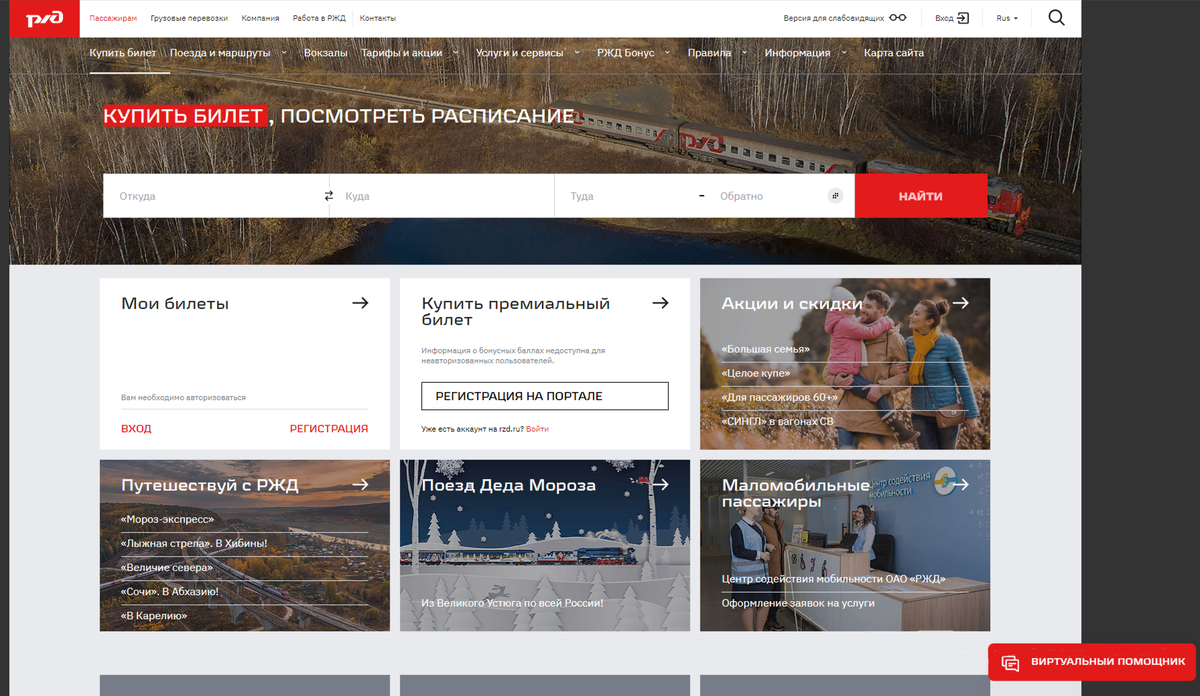Open the Вокзалы nav item
Screen dimensions: 1200x696
[326, 53]
